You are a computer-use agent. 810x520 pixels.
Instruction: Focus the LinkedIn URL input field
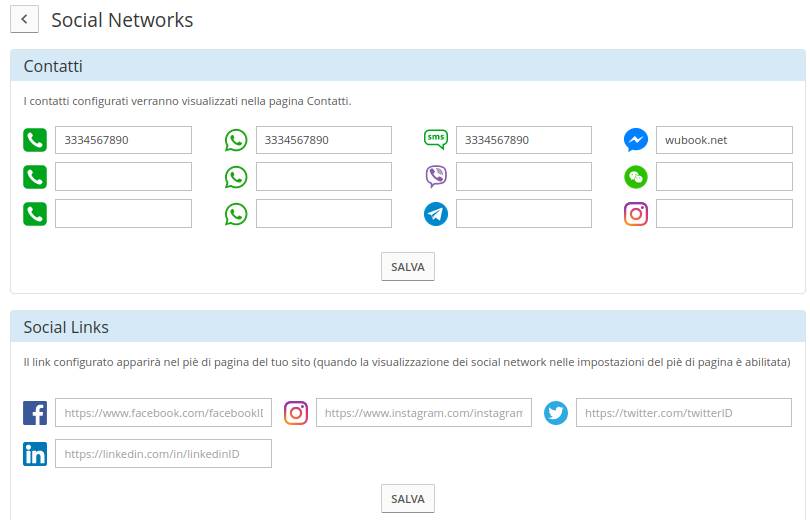click(163, 453)
